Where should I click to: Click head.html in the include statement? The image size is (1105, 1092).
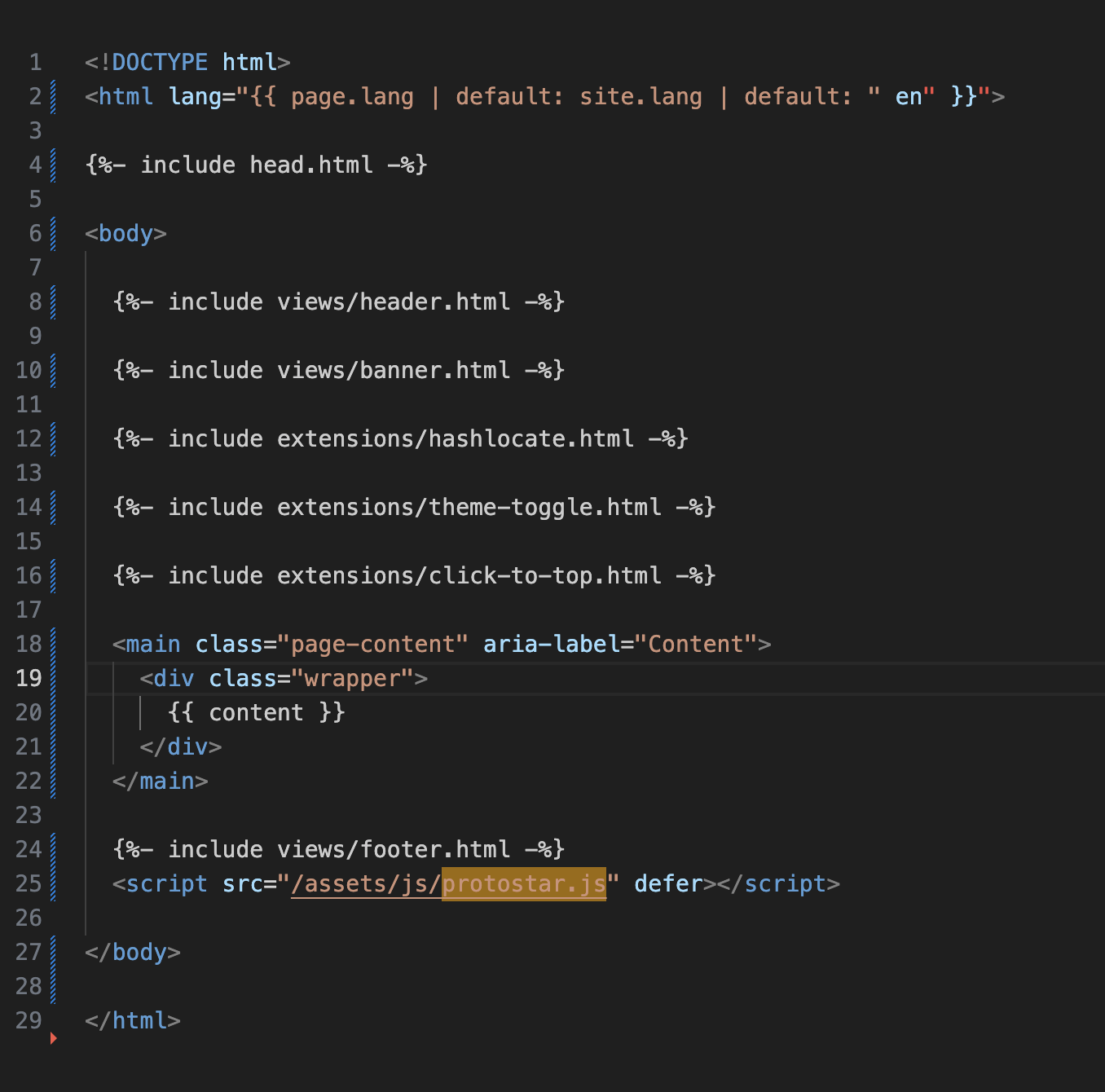[310, 165]
